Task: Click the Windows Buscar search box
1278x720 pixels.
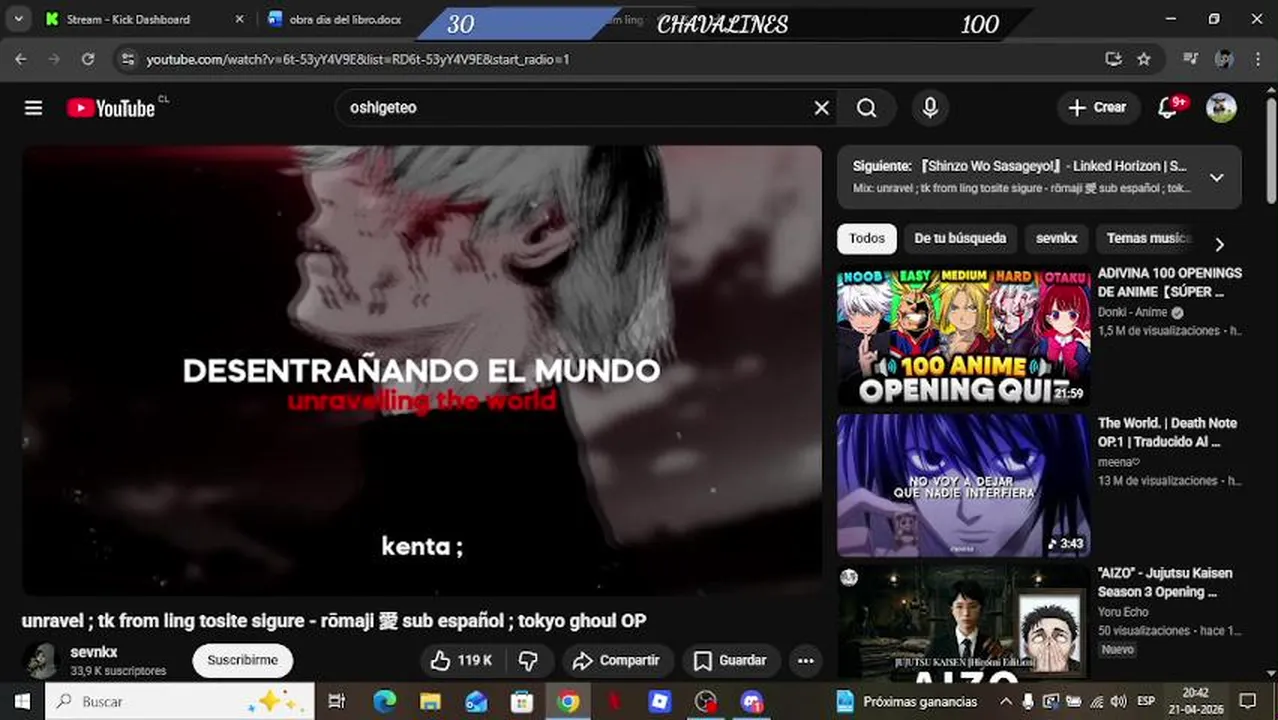Action: 180,701
